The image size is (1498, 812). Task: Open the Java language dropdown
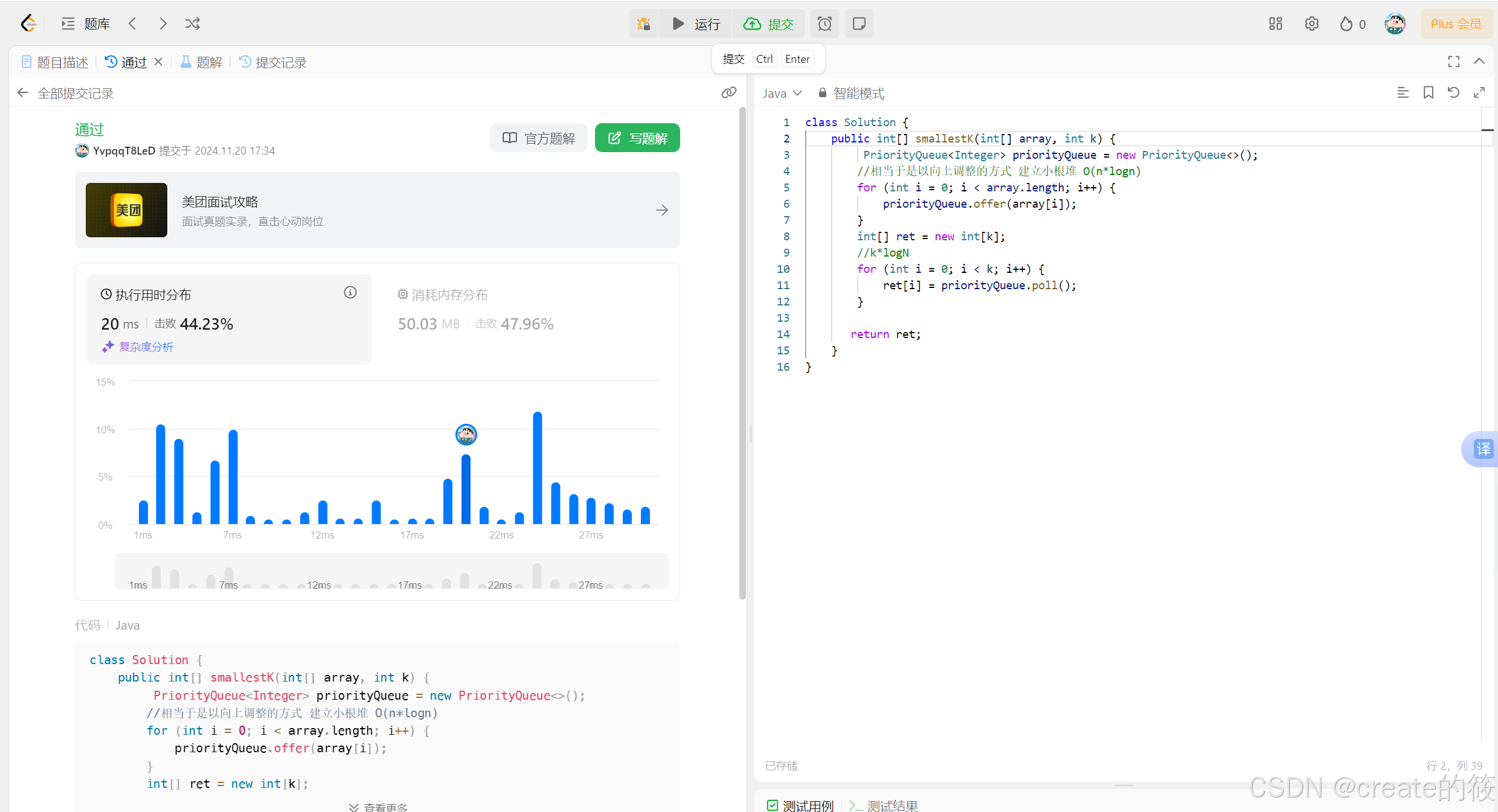pos(782,93)
